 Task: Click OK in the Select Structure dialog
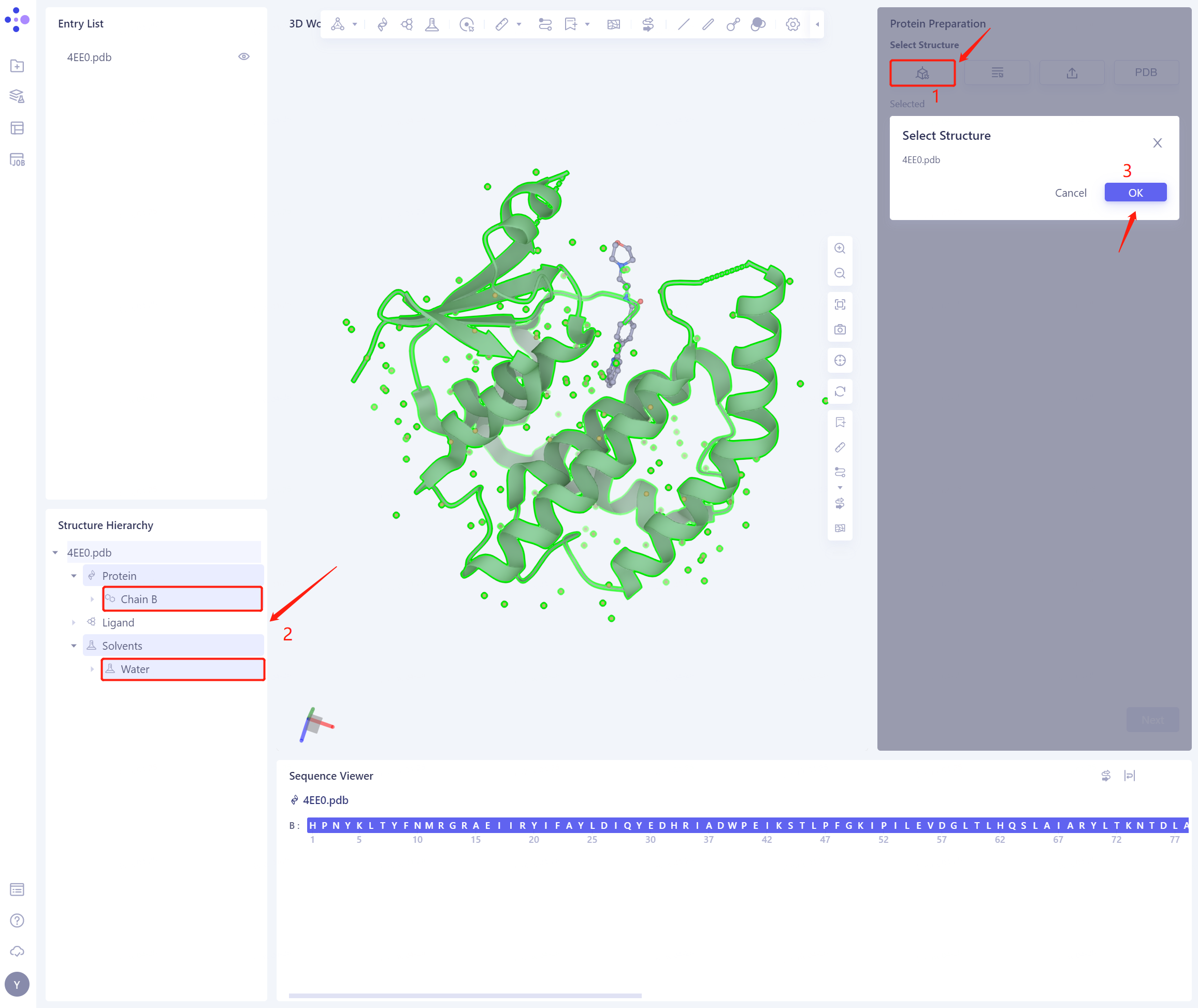click(1135, 193)
